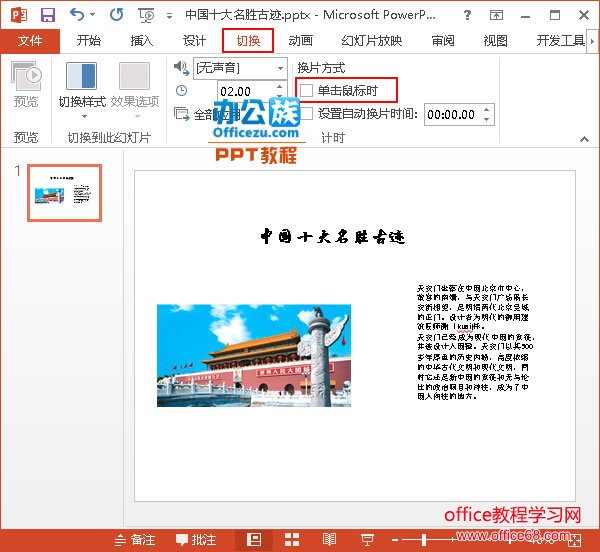Click the Redo/Repeat icon in title bar
Screen dimensions: 600x552
tap(116, 16)
